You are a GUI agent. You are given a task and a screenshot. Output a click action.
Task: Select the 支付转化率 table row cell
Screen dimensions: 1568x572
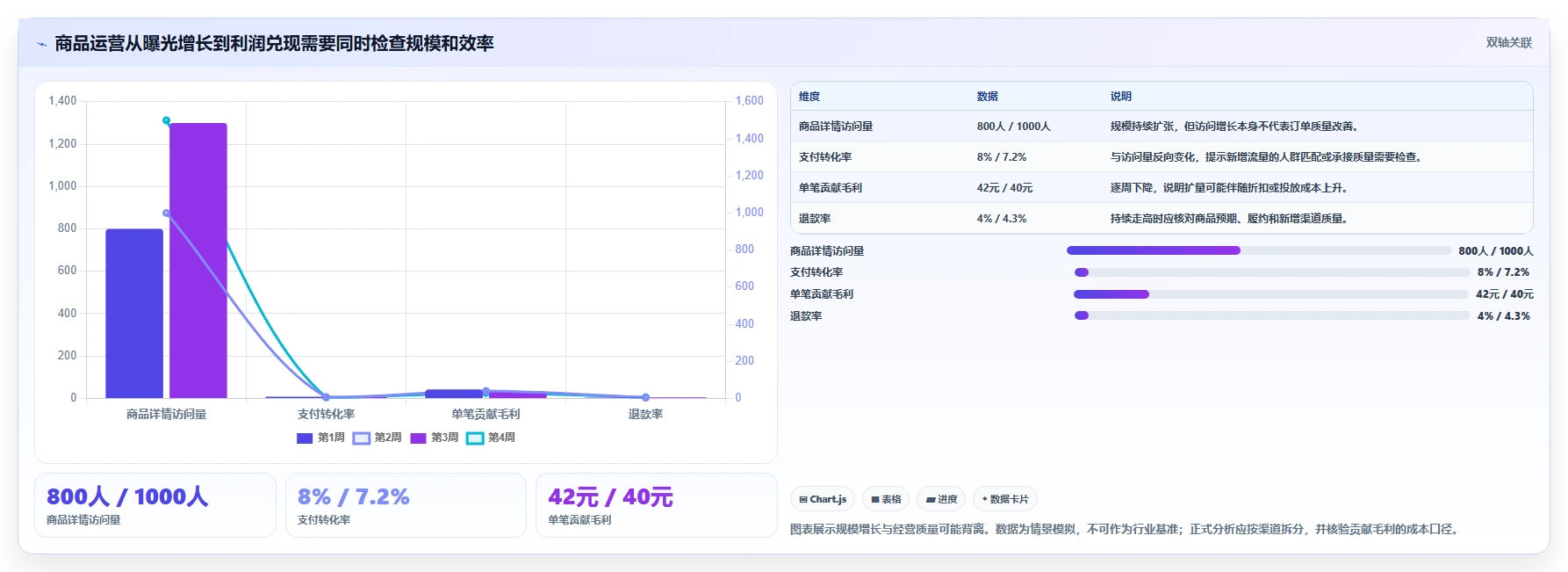point(825,157)
